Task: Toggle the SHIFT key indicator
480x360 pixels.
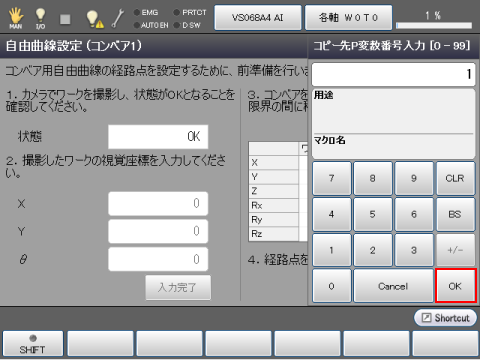Action: click(33, 344)
